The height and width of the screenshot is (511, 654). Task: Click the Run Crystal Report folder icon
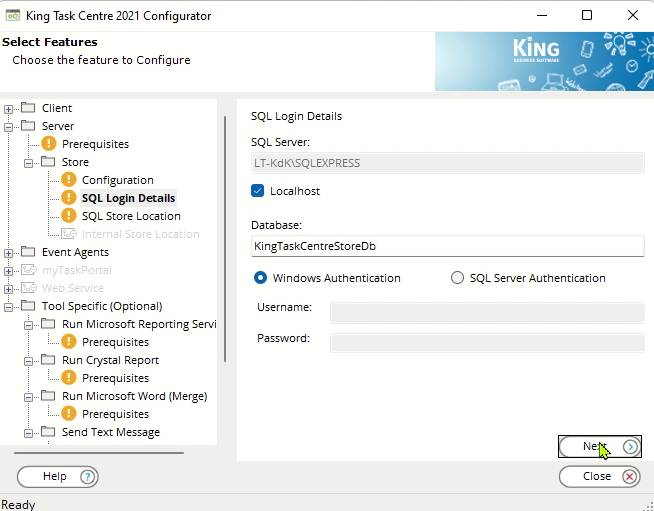[x=48, y=360]
